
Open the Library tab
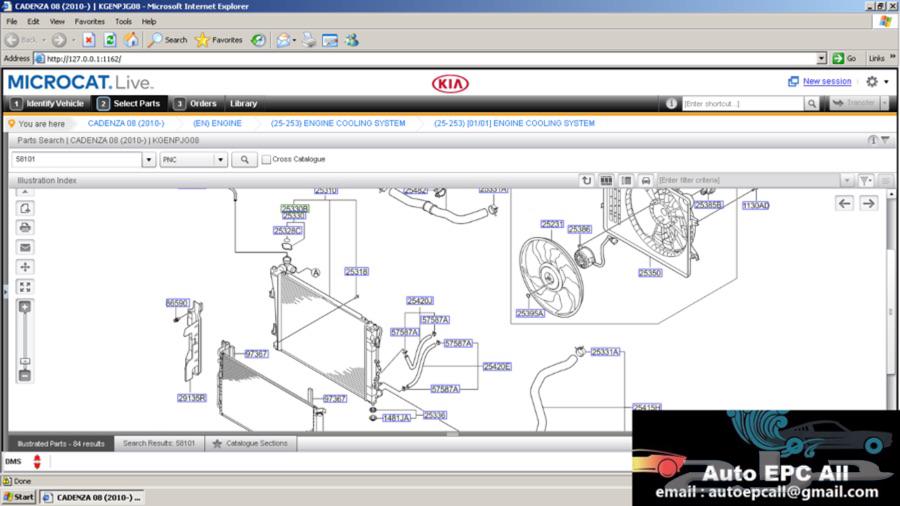(243, 103)
